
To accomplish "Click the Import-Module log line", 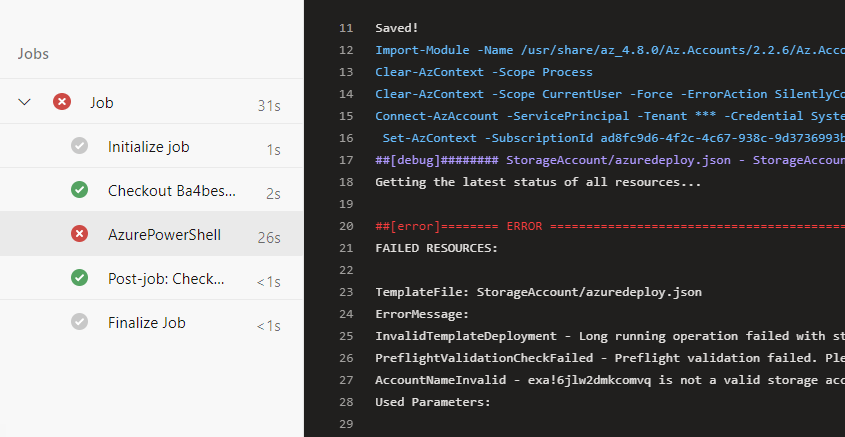I will [610, 50].
